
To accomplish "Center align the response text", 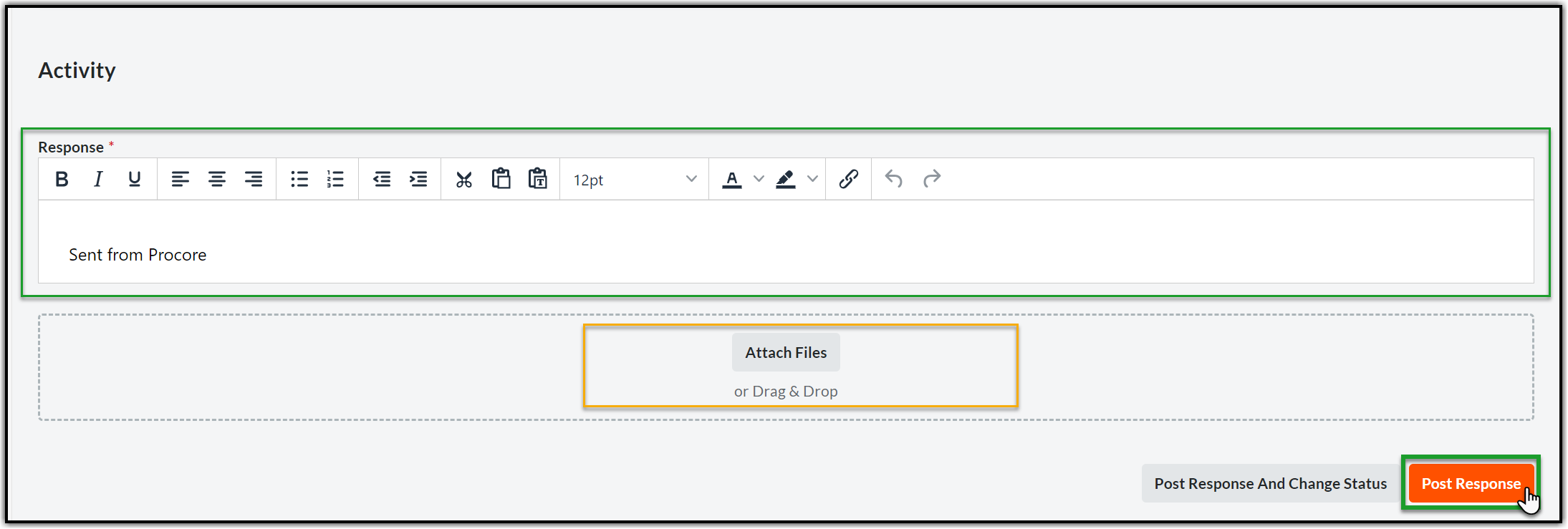I will 217,179.
